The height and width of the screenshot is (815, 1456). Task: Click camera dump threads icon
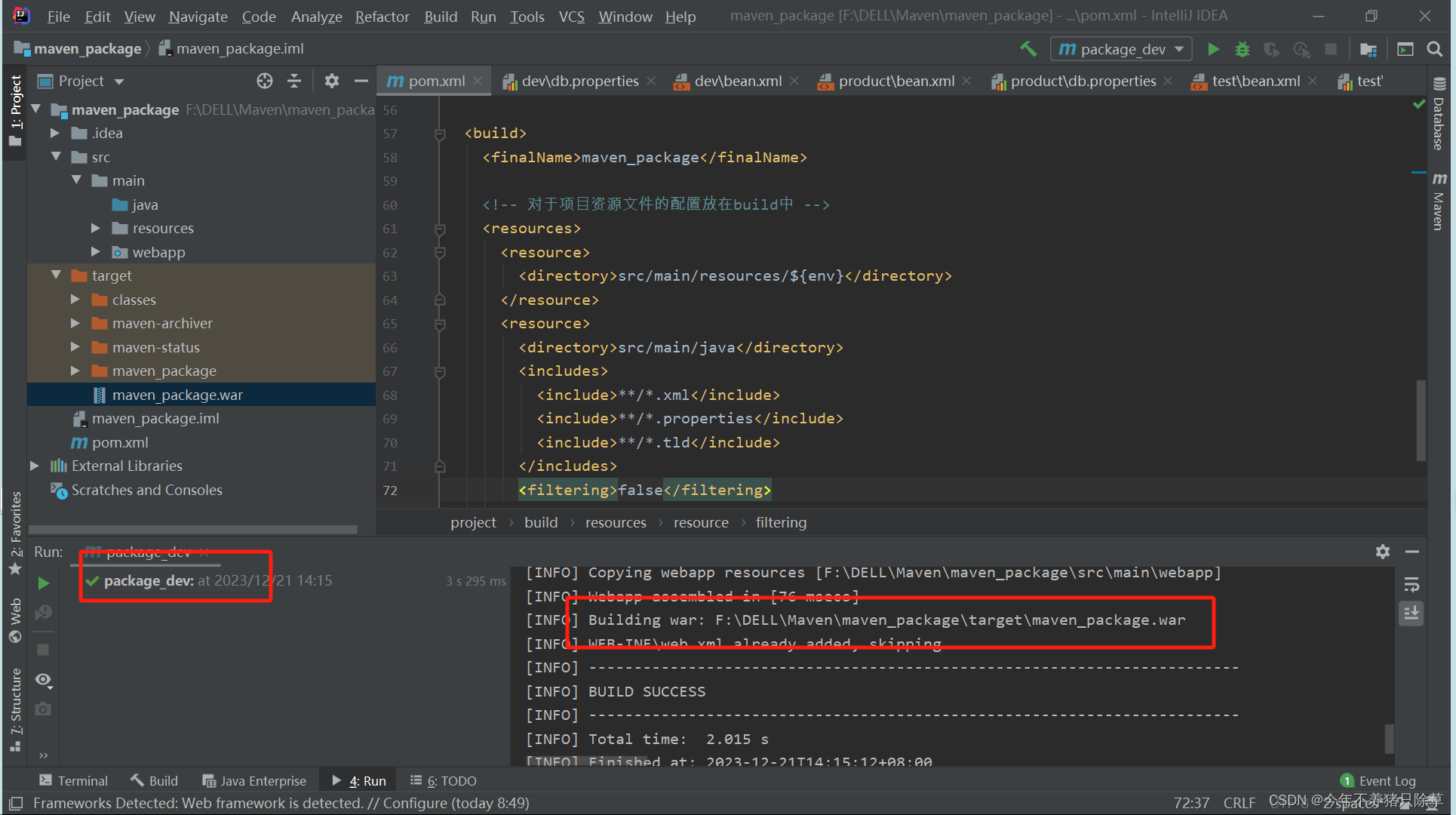click(44, 709)
